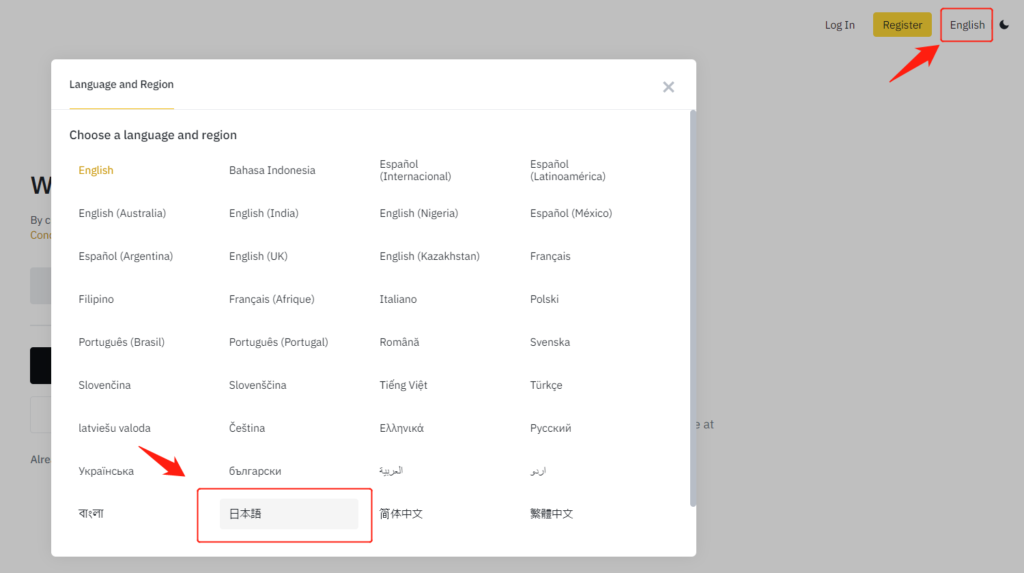Select English language option
Viewport: 1024px width, 573px height.
coord(96,170)
